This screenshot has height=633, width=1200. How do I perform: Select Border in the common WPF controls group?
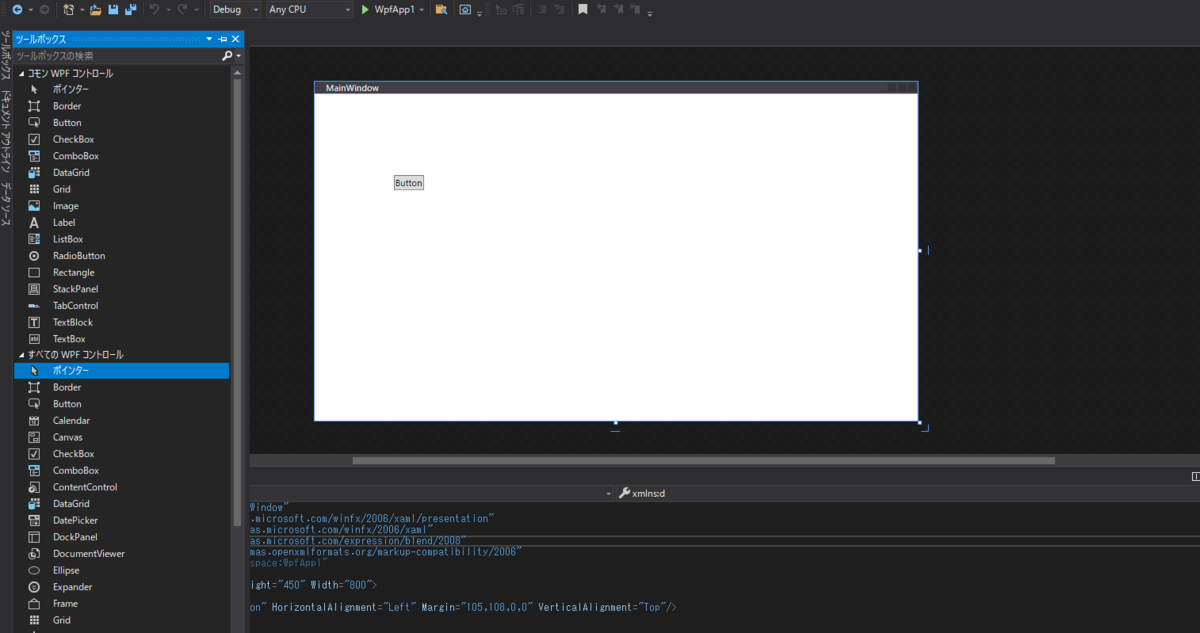coord(122,106)
